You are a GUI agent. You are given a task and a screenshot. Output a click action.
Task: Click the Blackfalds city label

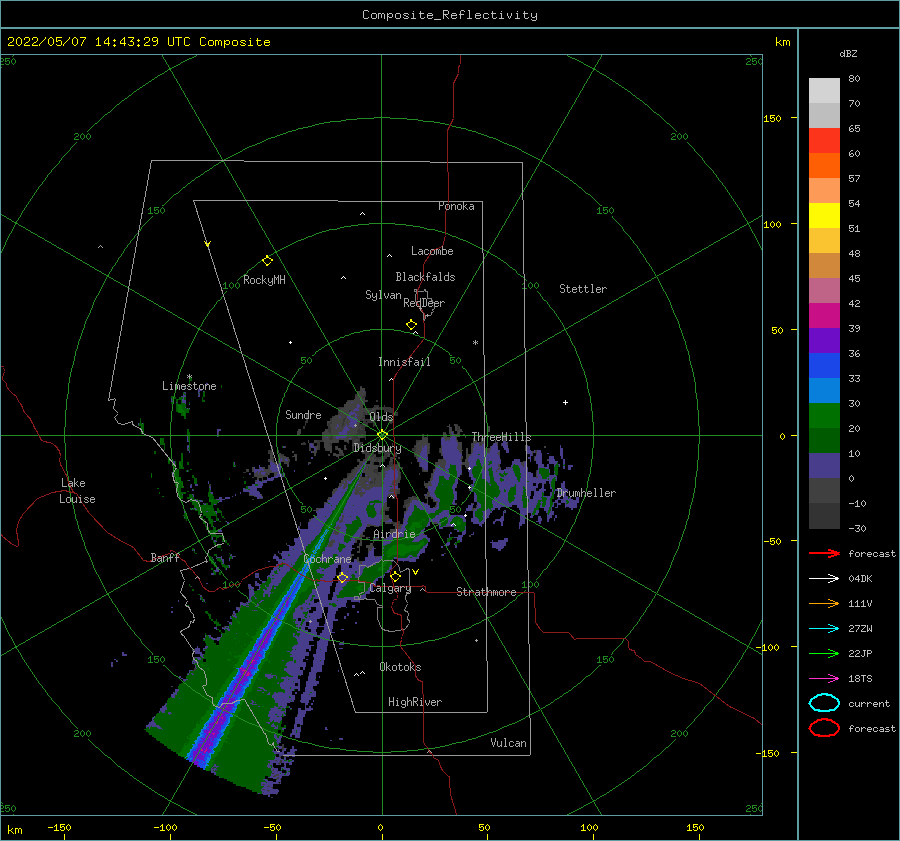coord(425,277)
